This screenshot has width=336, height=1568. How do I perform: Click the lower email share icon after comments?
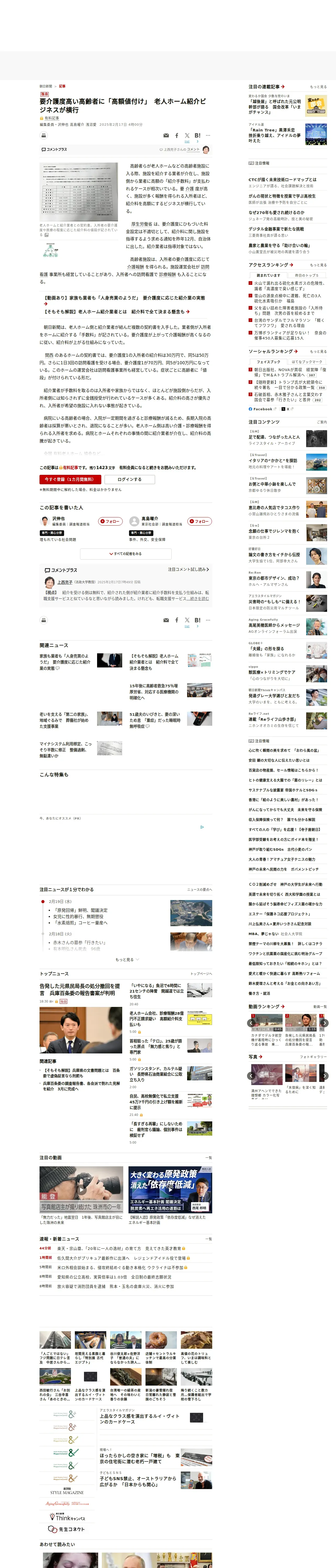[166, 620]
